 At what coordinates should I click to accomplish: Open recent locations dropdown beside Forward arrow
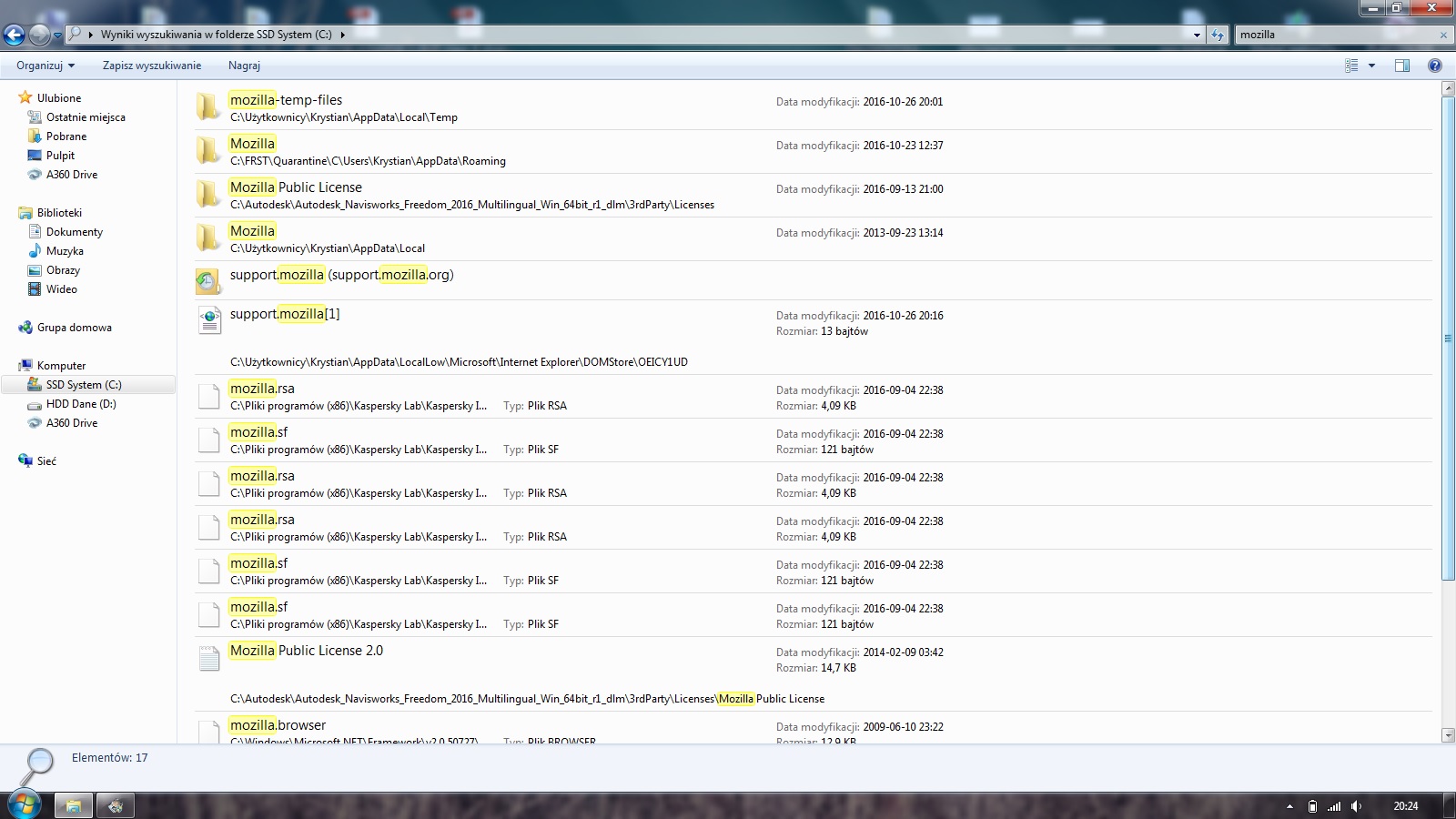coord(57,35)
